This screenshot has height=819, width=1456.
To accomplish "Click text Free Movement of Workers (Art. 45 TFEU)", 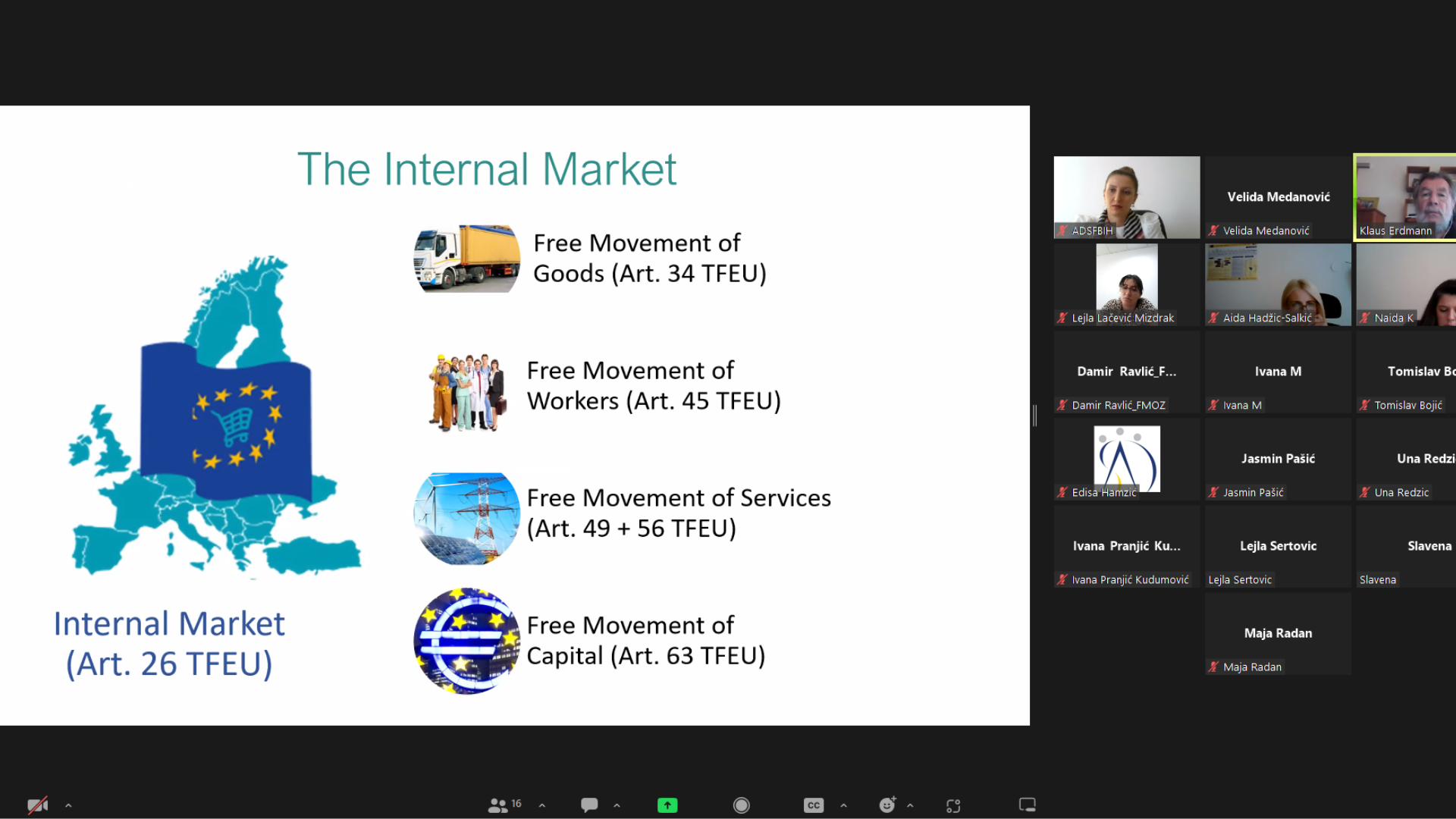I will 654,385.
